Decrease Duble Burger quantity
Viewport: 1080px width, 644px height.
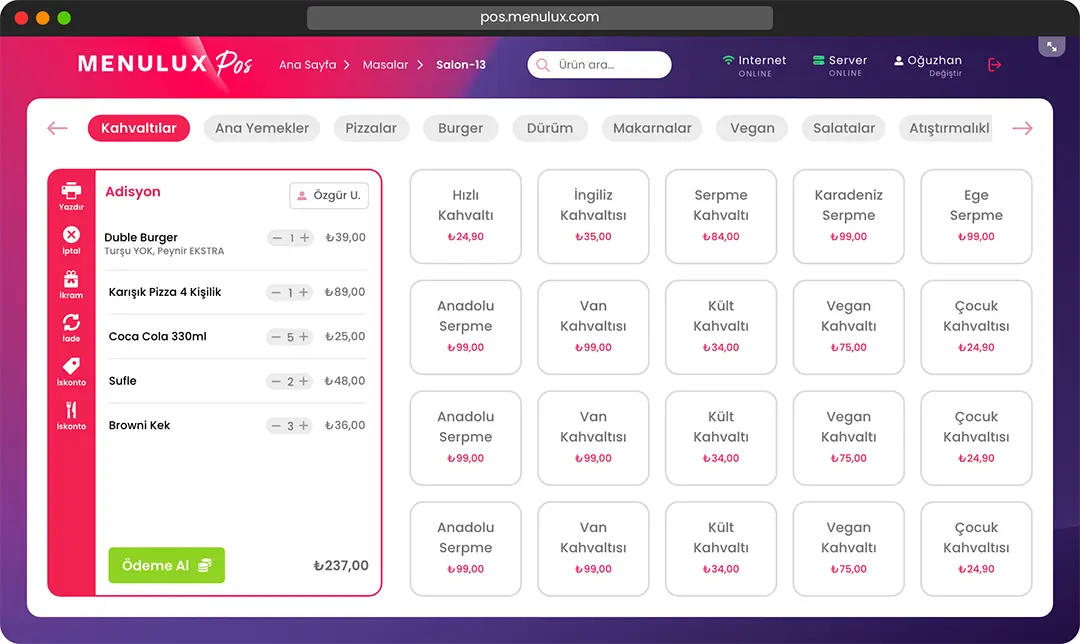pos(277,238)
